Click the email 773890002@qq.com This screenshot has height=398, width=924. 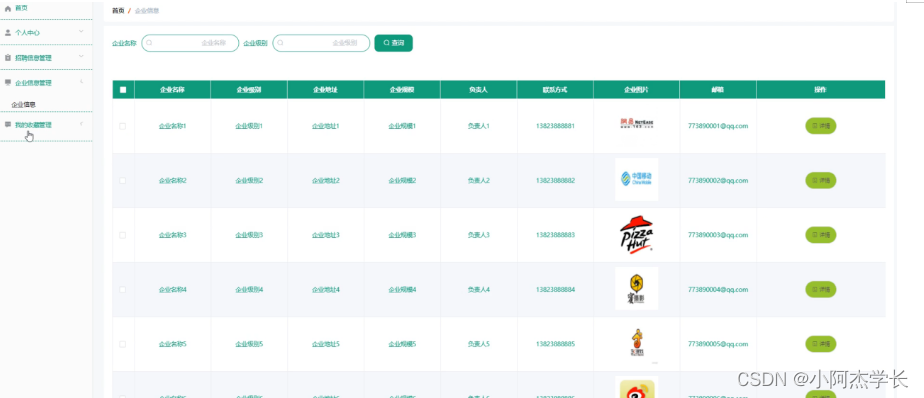(x=718, y=180)
